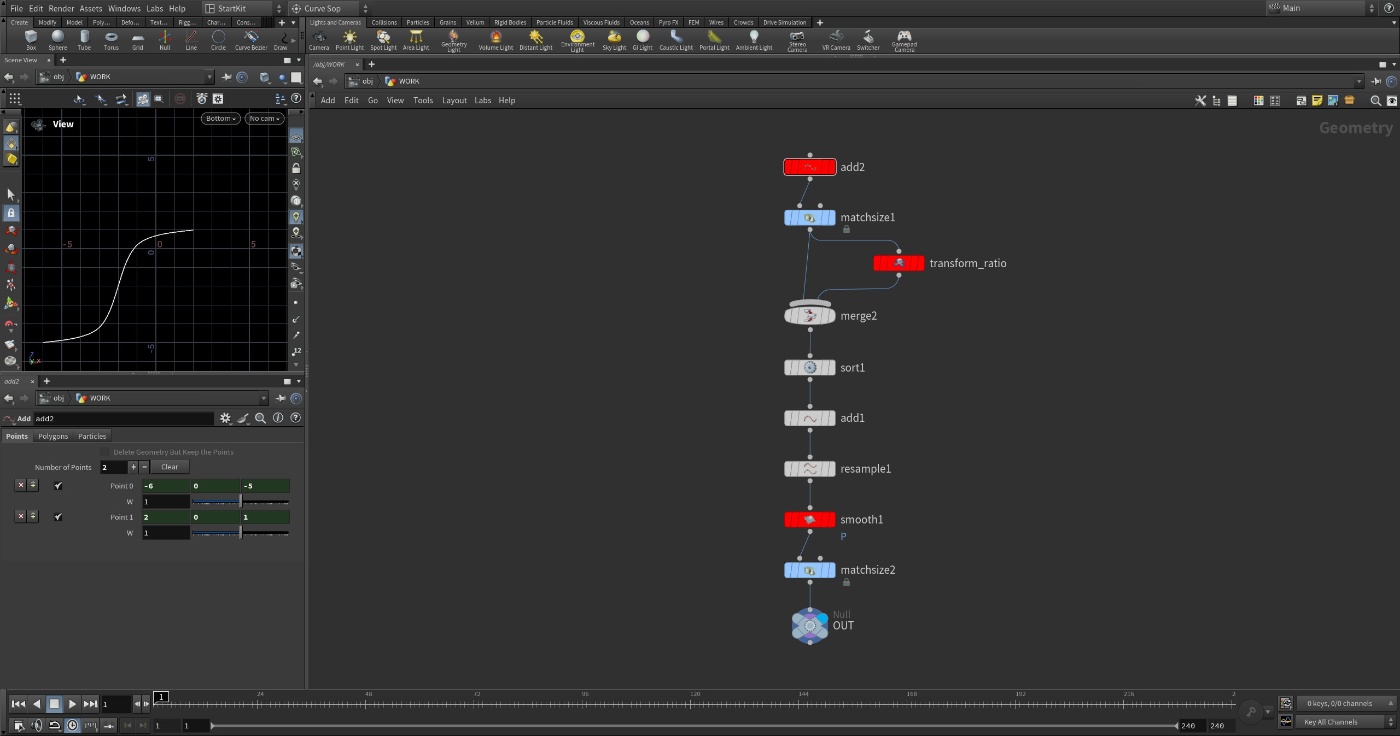This screenshot has width=1400, height=736.
Task: Click the network editor wrench icon
Action: (1201, 100)
